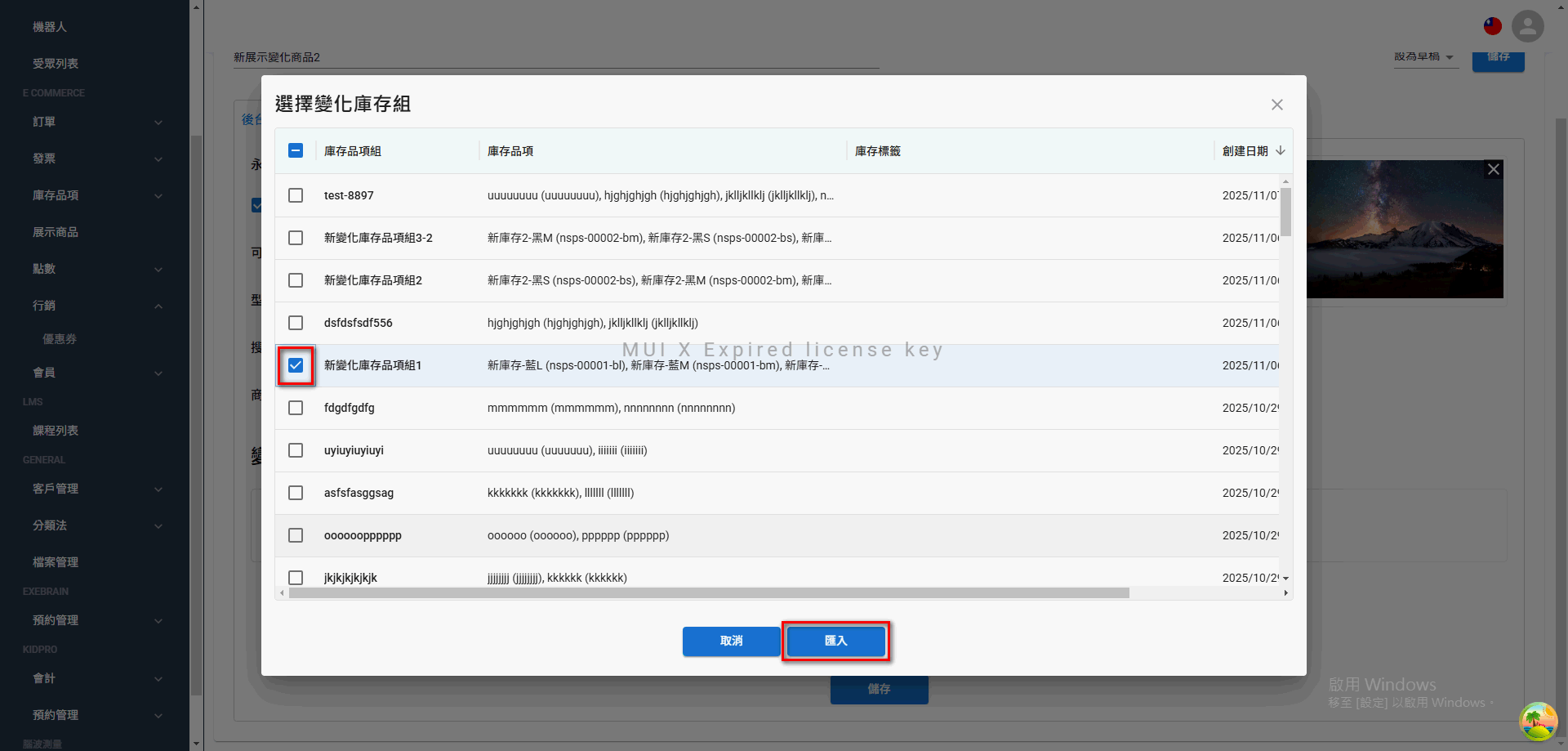Sort by the 庫存品項組 column header
The height and width of the screenshot is (751, 1568).
coord(353,151)
